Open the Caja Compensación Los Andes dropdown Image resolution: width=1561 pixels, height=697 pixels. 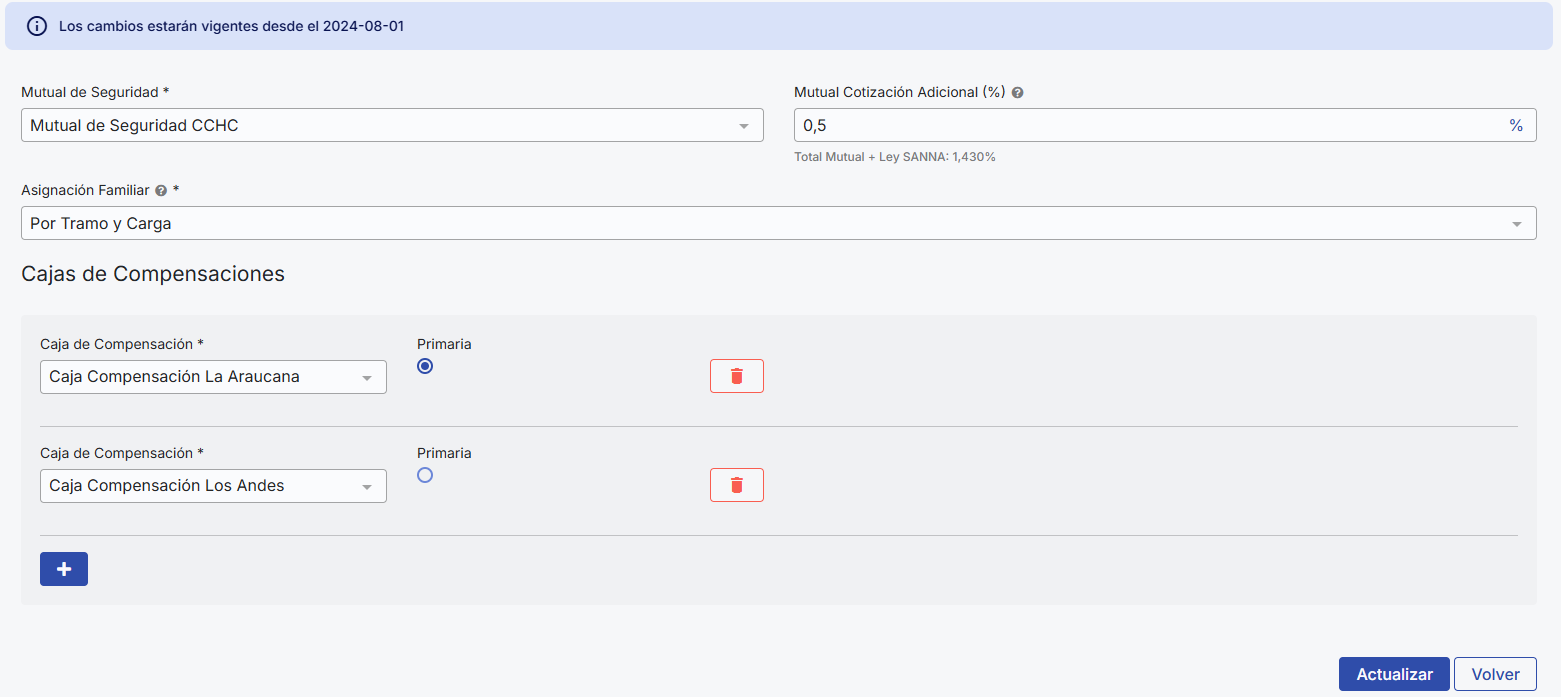coord(213,486)
